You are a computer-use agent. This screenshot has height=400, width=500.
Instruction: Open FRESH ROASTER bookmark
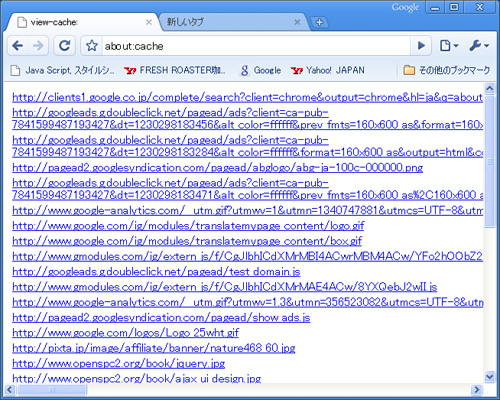[175, 70]
